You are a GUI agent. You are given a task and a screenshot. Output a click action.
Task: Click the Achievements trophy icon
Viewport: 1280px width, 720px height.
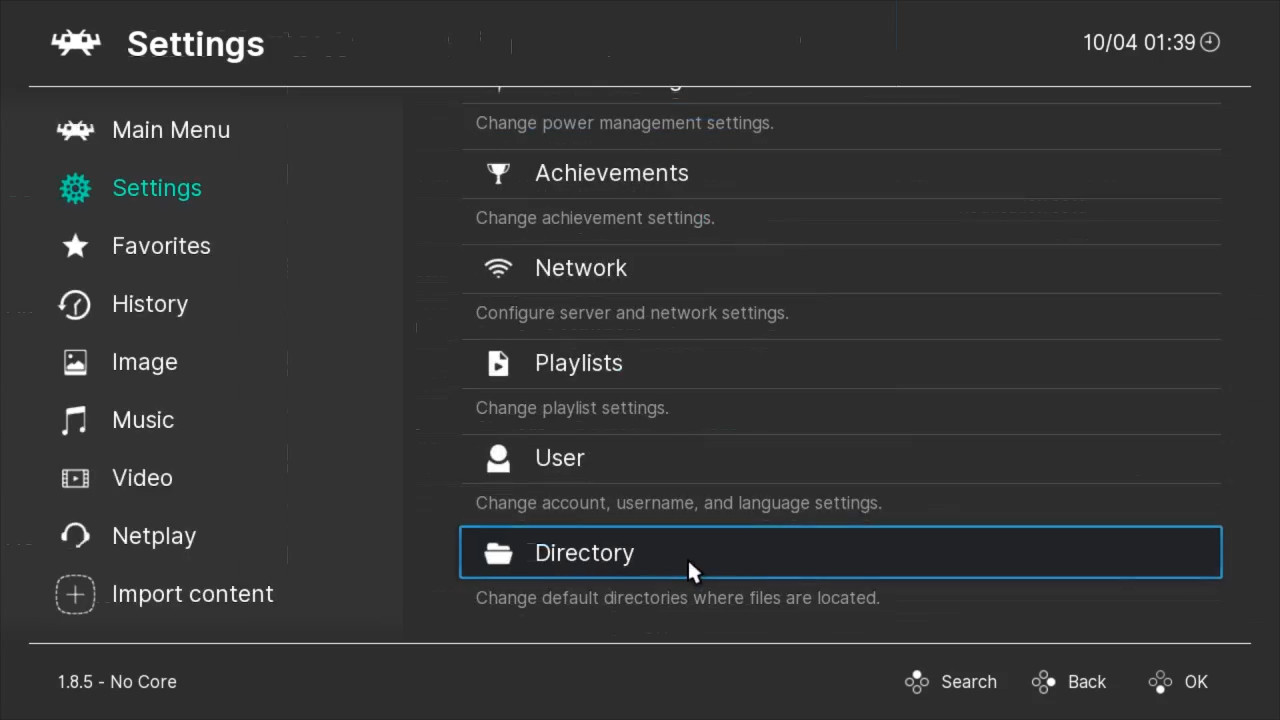pos(498,173)
